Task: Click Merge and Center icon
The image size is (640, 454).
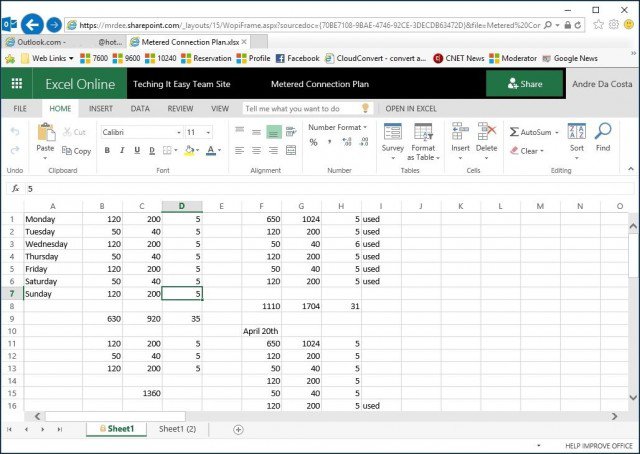Action: point(291,151)
